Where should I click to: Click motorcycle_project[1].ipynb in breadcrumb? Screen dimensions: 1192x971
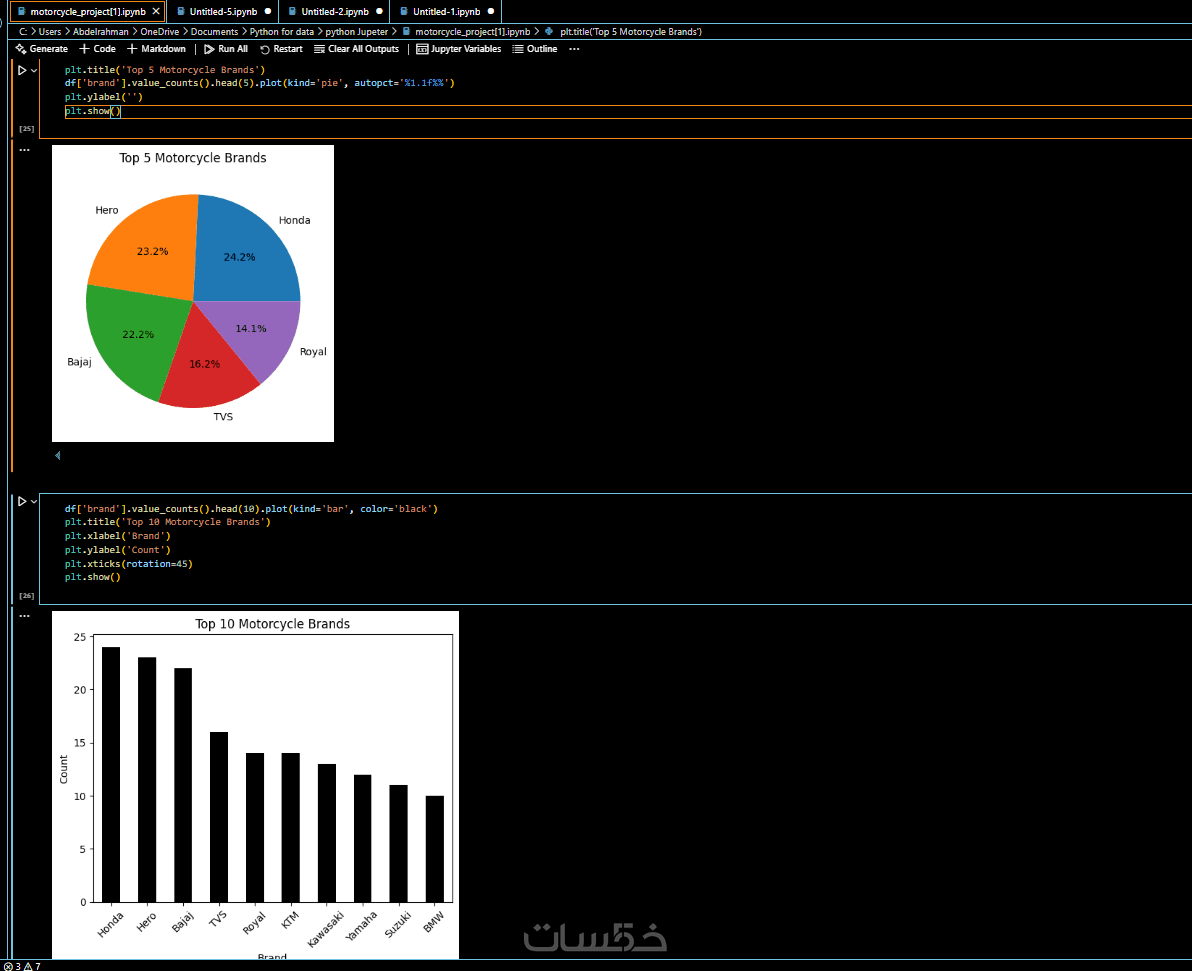(472, 32)
